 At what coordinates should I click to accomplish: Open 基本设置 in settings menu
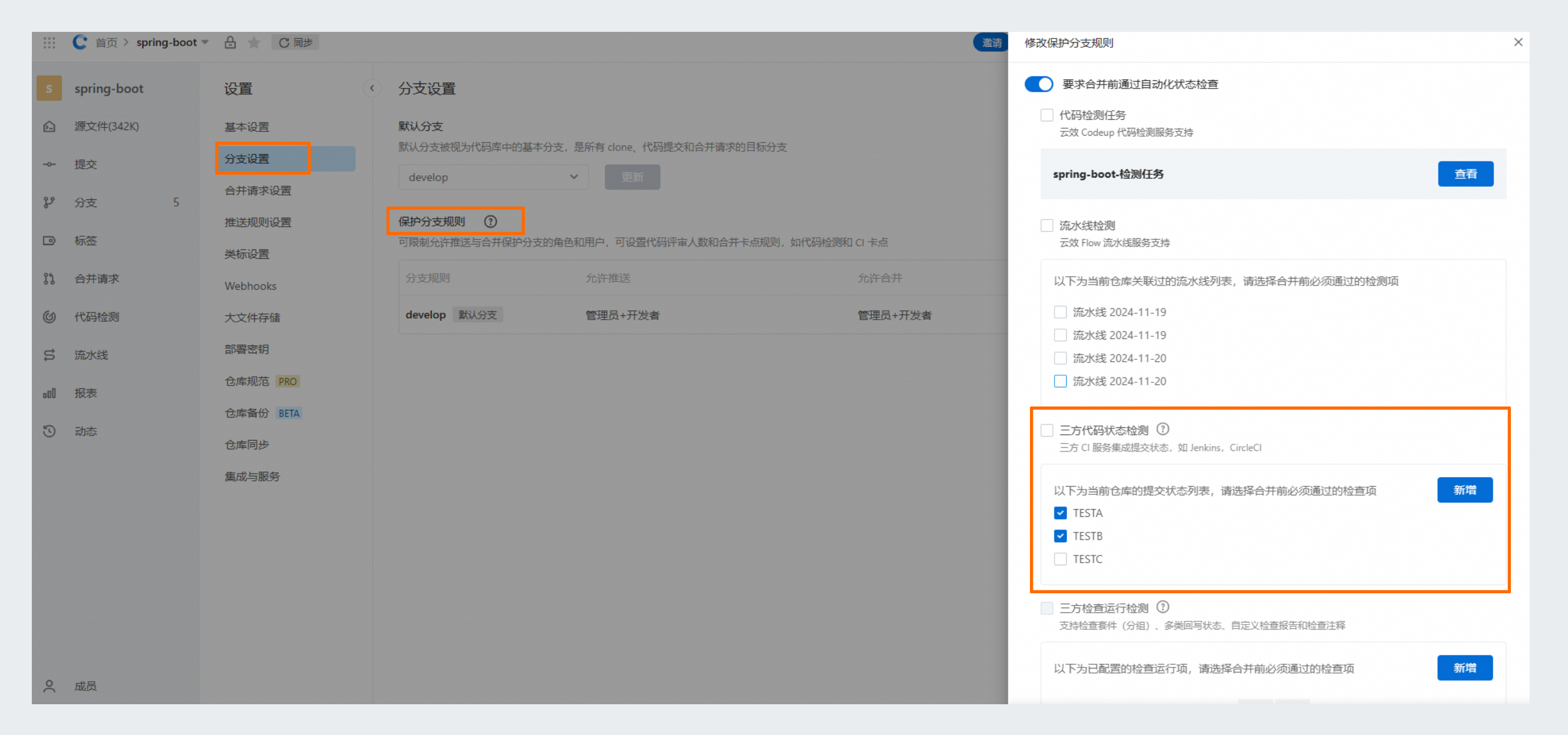pos(247,127)
